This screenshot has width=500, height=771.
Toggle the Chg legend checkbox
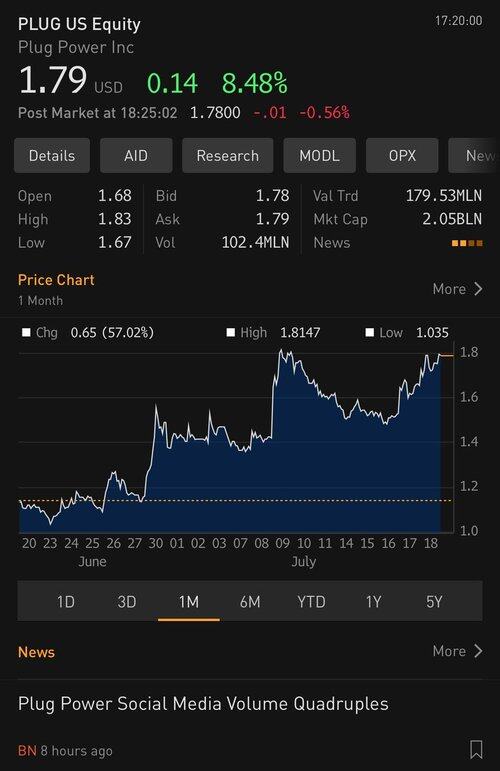[x=27, y=333]
